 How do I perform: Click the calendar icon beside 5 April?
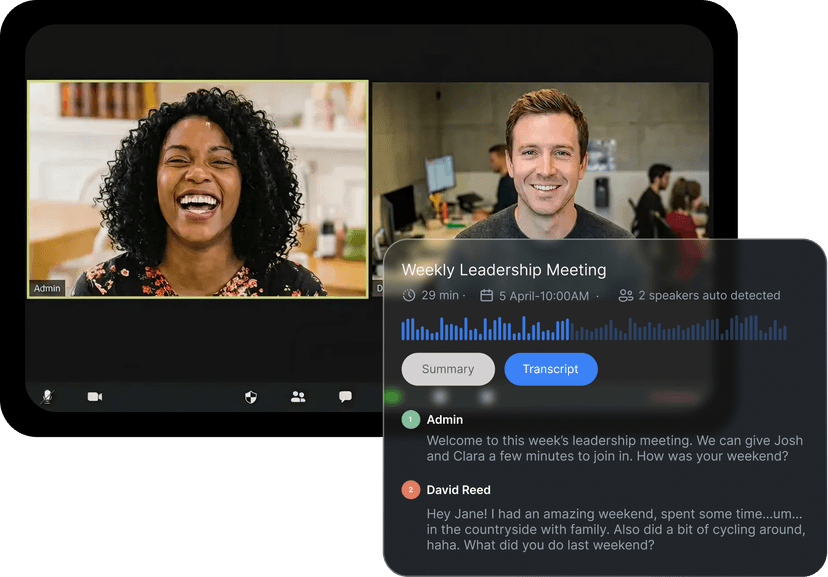click(x=486, y=296)
